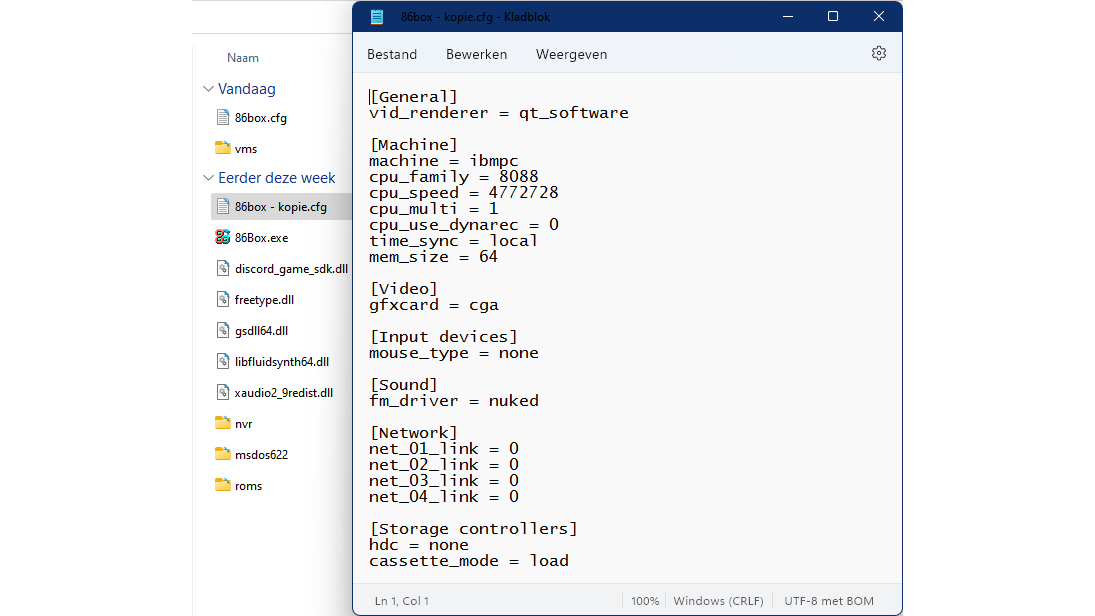Open Notepad settings gear icon
Screen dimensions: 1095x616
point(878,54)
